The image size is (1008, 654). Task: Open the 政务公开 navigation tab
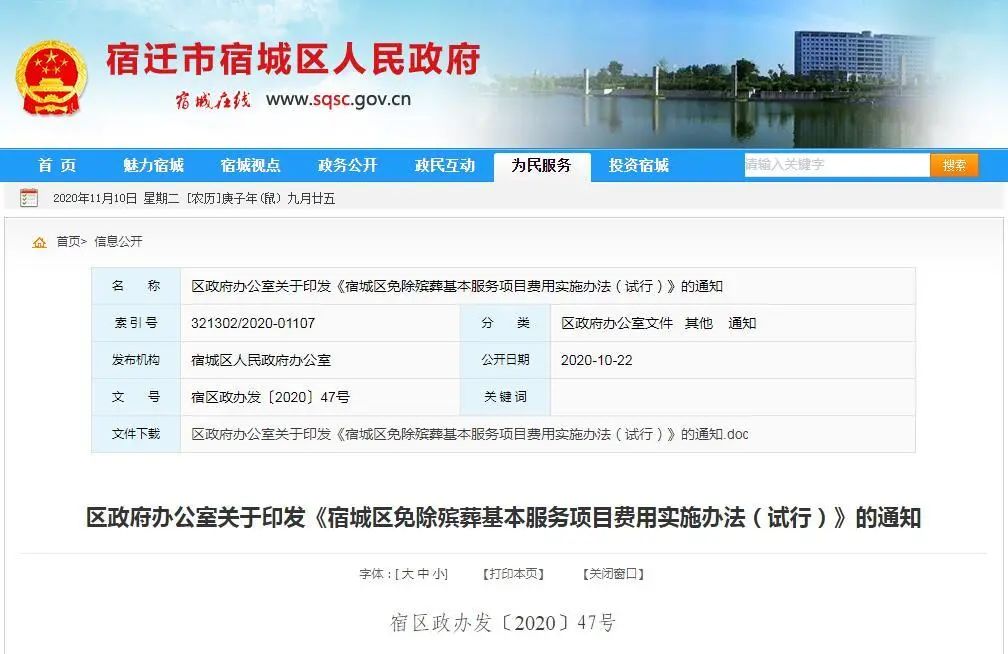click(348, 166)
